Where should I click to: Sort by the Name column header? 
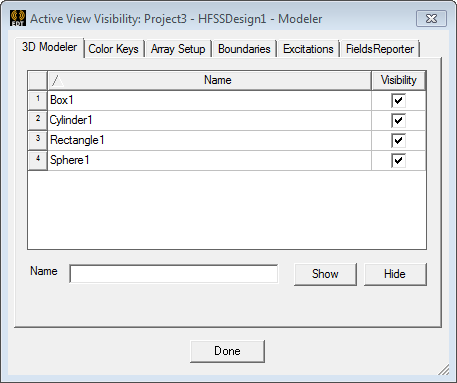210,80
